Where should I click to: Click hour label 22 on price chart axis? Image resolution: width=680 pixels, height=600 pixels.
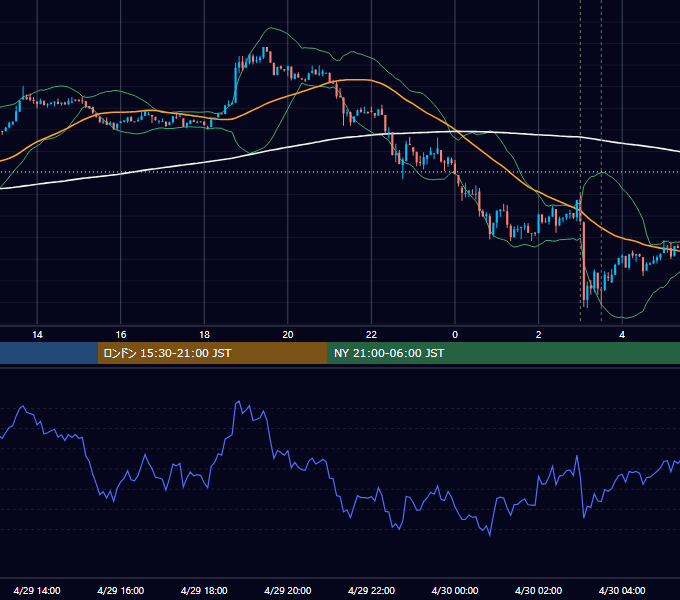pyautogui.click(x=371, y=335)
